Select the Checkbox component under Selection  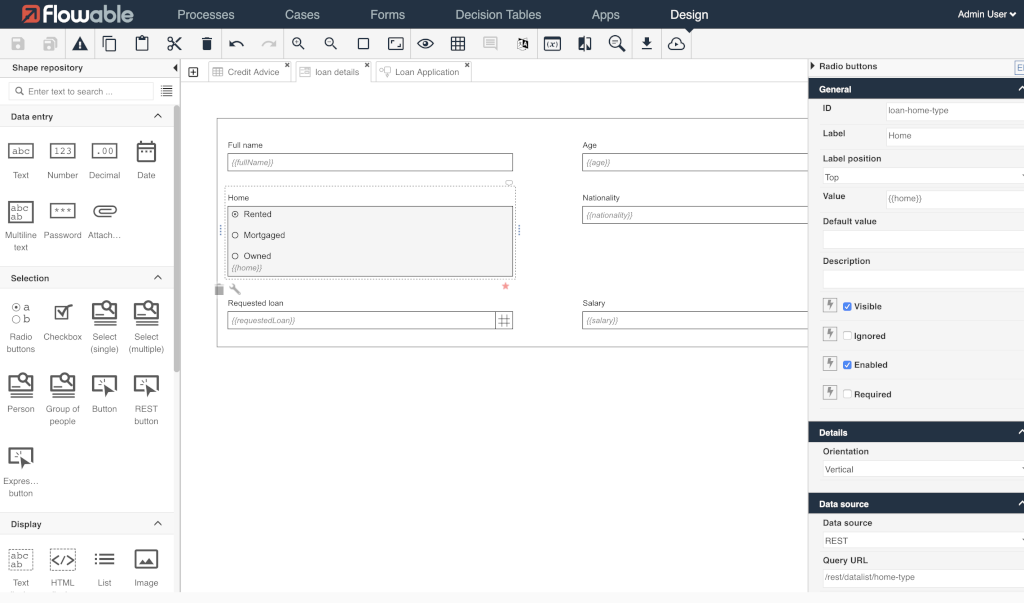[62, 313]
